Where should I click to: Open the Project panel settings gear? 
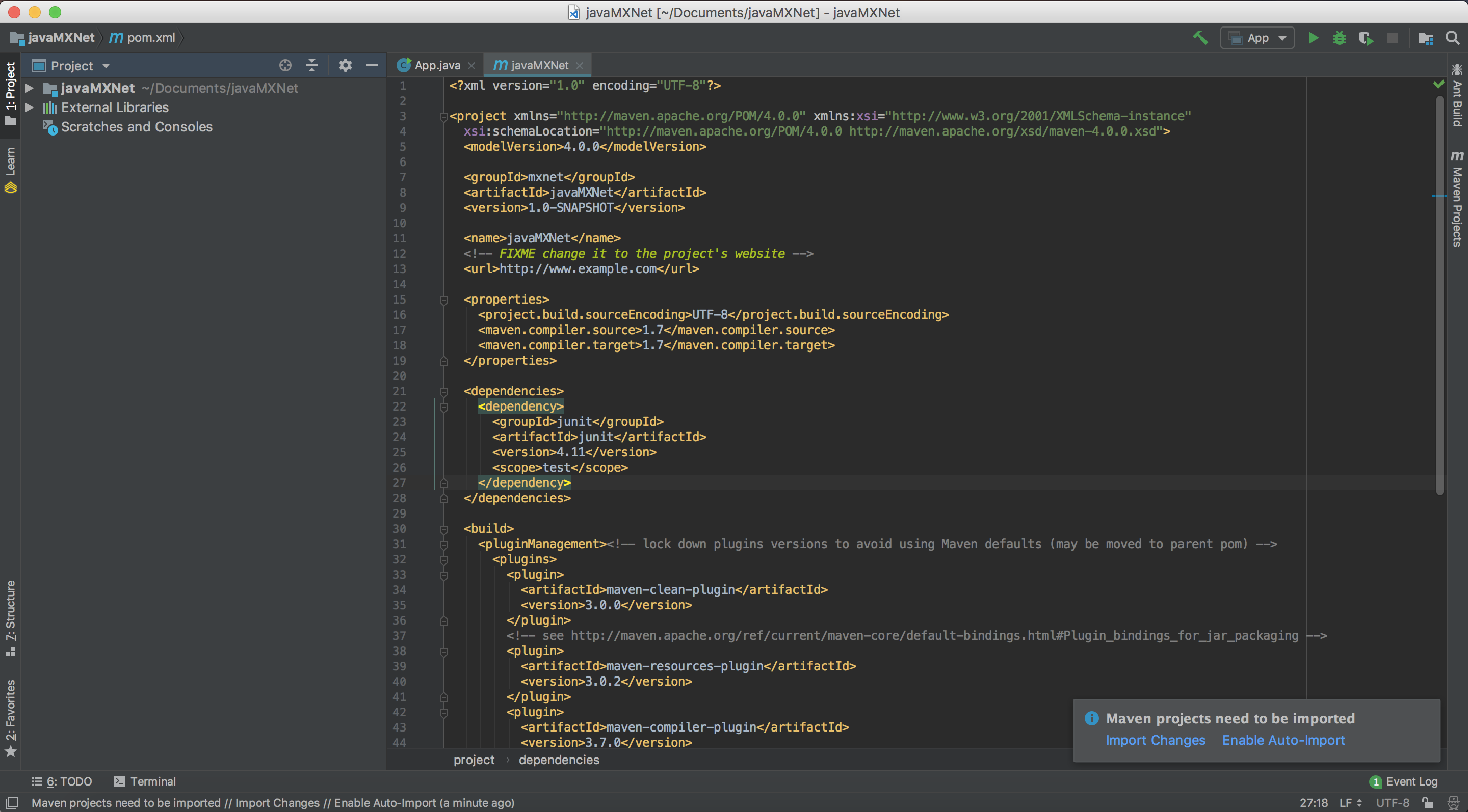point(346,66)
